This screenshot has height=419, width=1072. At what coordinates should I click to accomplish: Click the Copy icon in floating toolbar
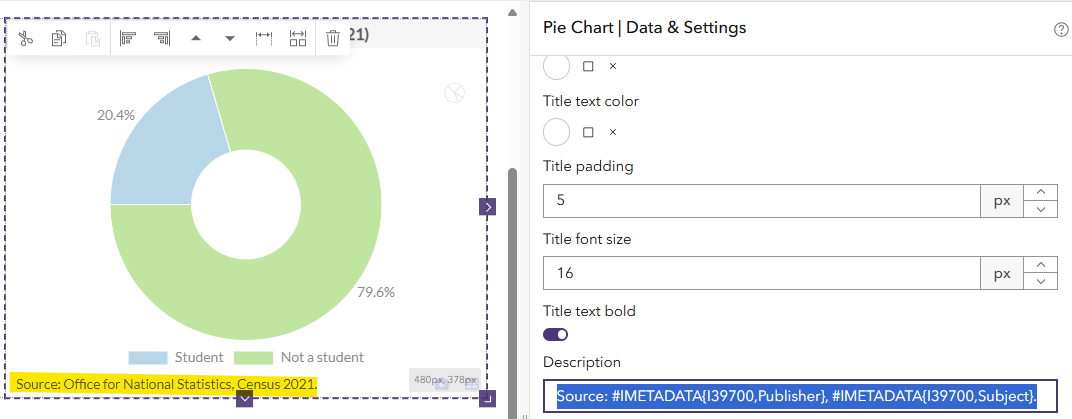coord(59,38)
